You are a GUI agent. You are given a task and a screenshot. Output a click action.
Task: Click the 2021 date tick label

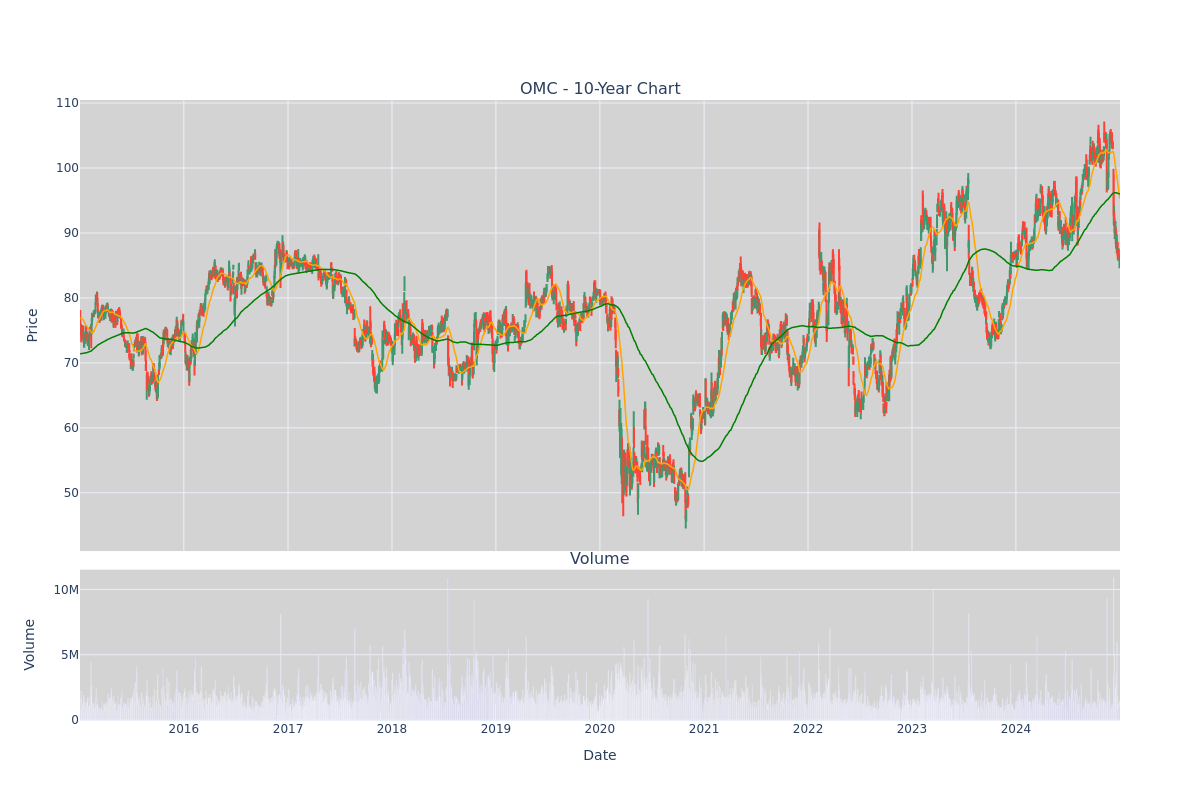[x=704, y=729]
